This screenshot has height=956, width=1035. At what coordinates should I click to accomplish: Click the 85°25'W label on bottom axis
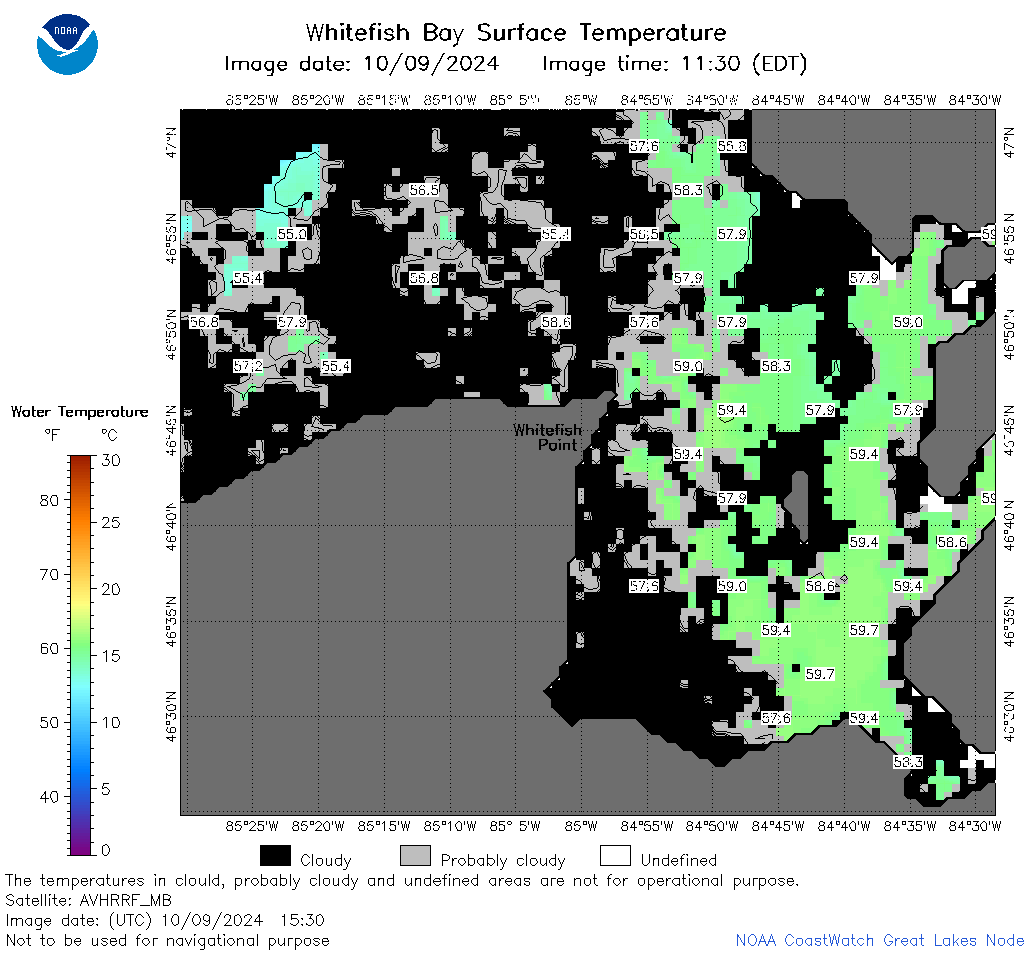pos(252,826)
